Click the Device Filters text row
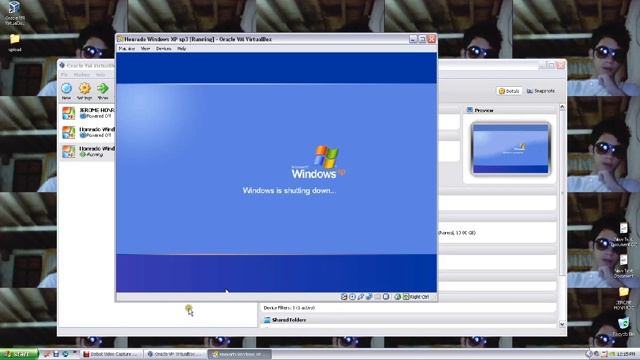640x360 pixels. point(289,308)
